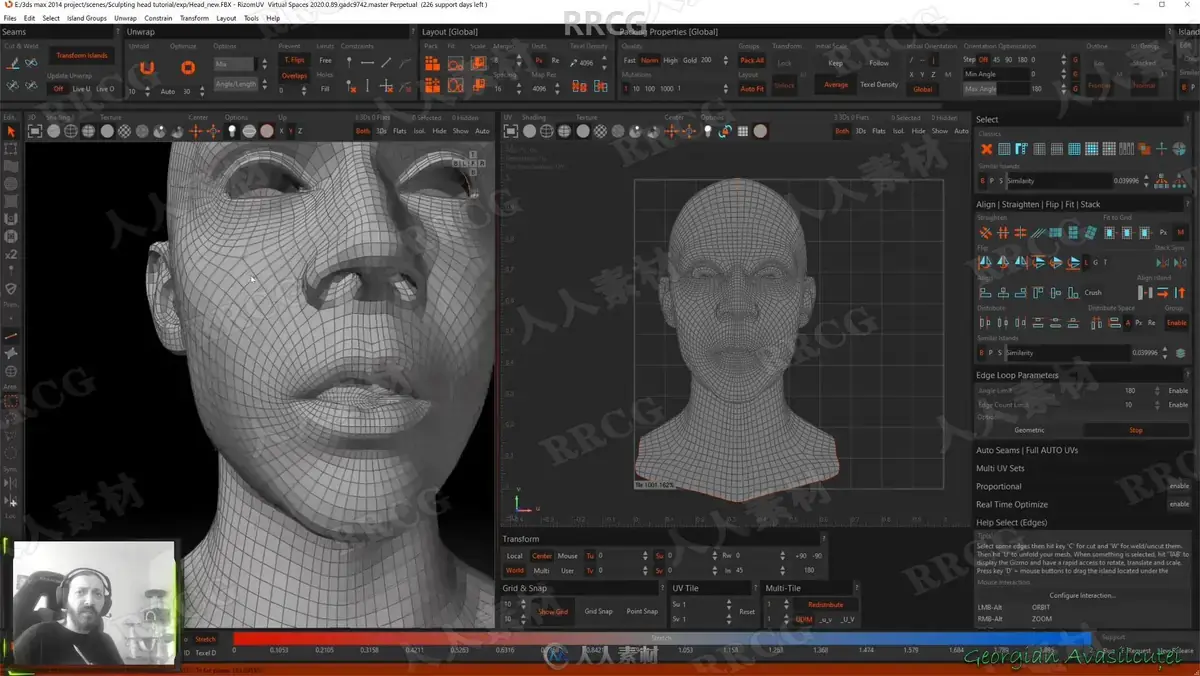Image resolution: width=1200 pixels, height=676 pixels.
Task: Click Configure Interaction... button
Action: (x=1083, y=595)
